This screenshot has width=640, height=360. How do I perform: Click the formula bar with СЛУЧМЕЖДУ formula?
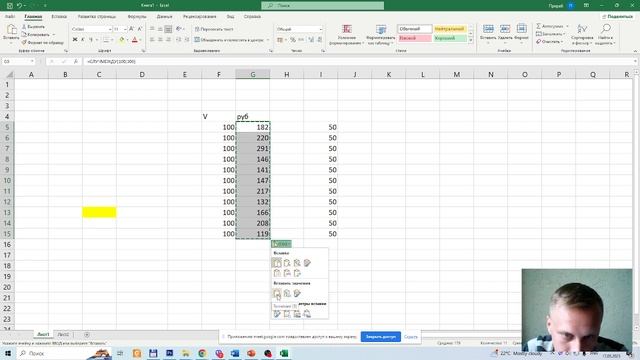pyautogui.click(x=359, y=61)
